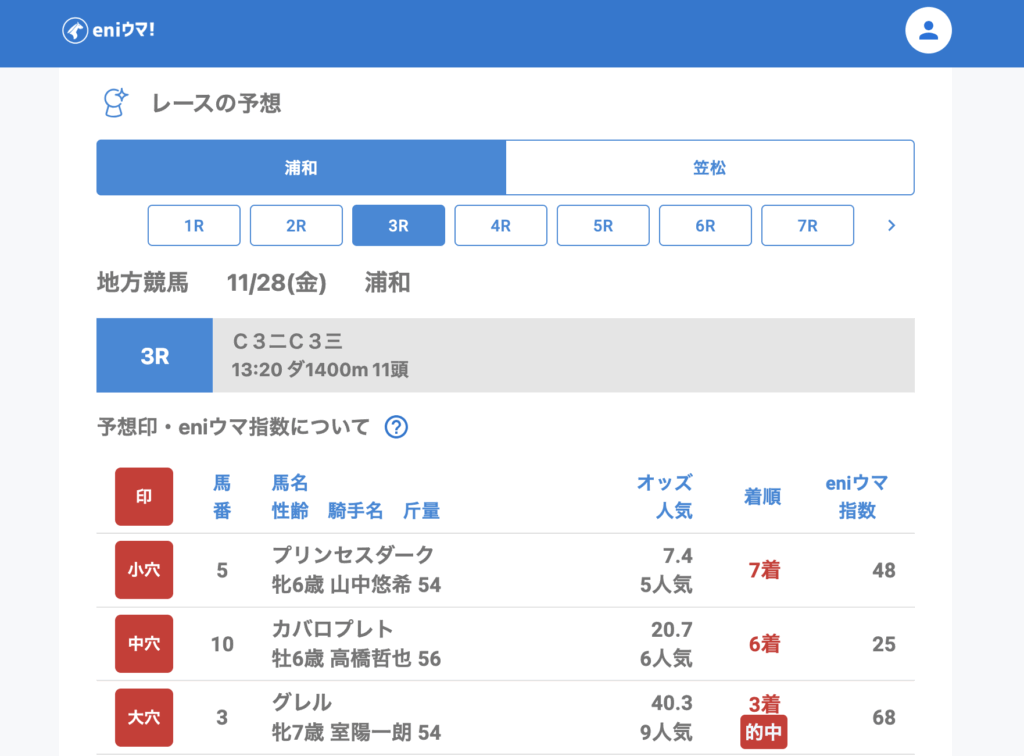
Task: Click the 大穴 mark badge
Action: point(144,717)
